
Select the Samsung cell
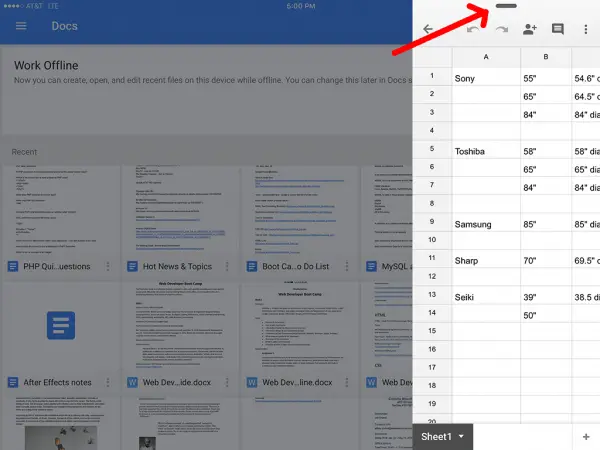(x=486, y=222)
